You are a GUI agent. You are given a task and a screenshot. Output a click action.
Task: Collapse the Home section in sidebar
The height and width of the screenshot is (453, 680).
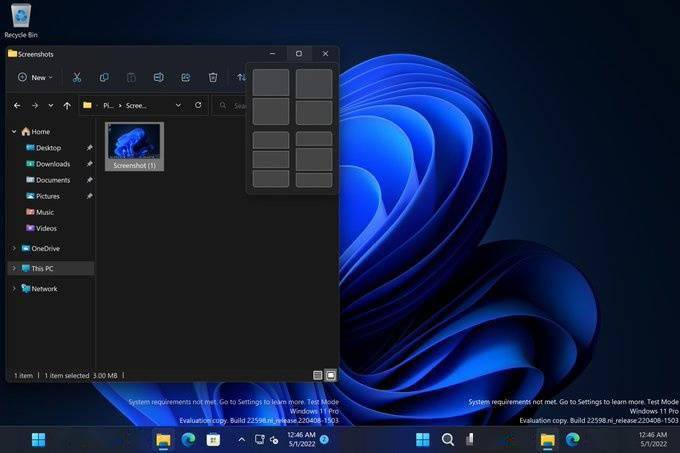pyautogui.click(x=14, y=131)
